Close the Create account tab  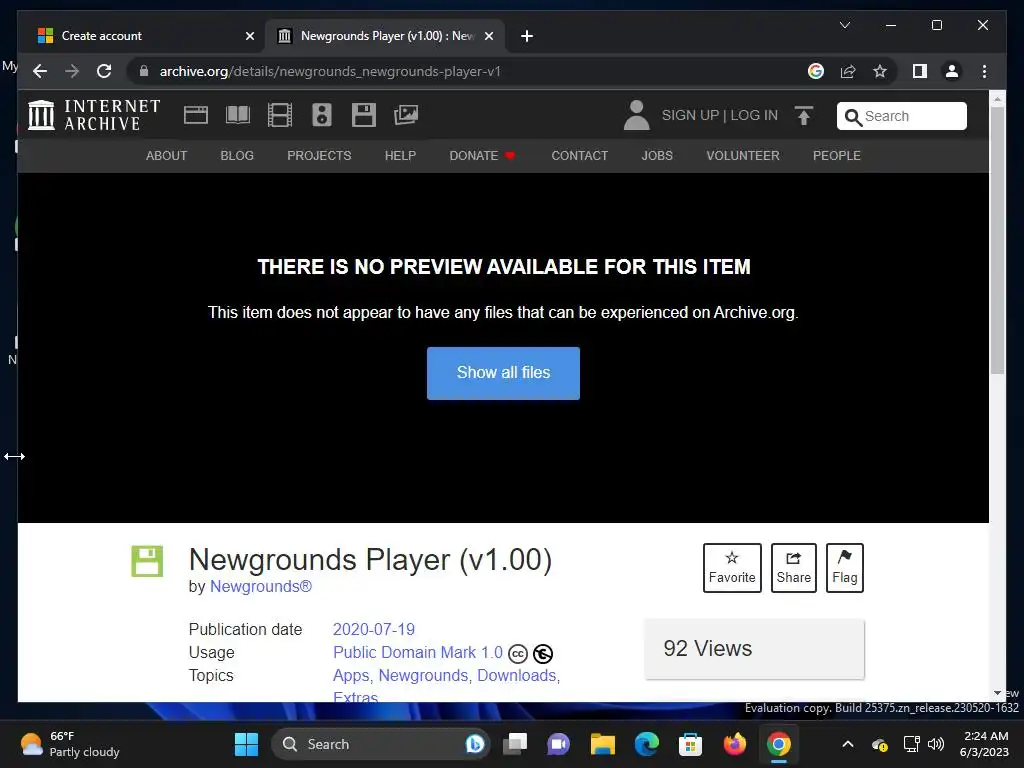[x=249, y=36]
